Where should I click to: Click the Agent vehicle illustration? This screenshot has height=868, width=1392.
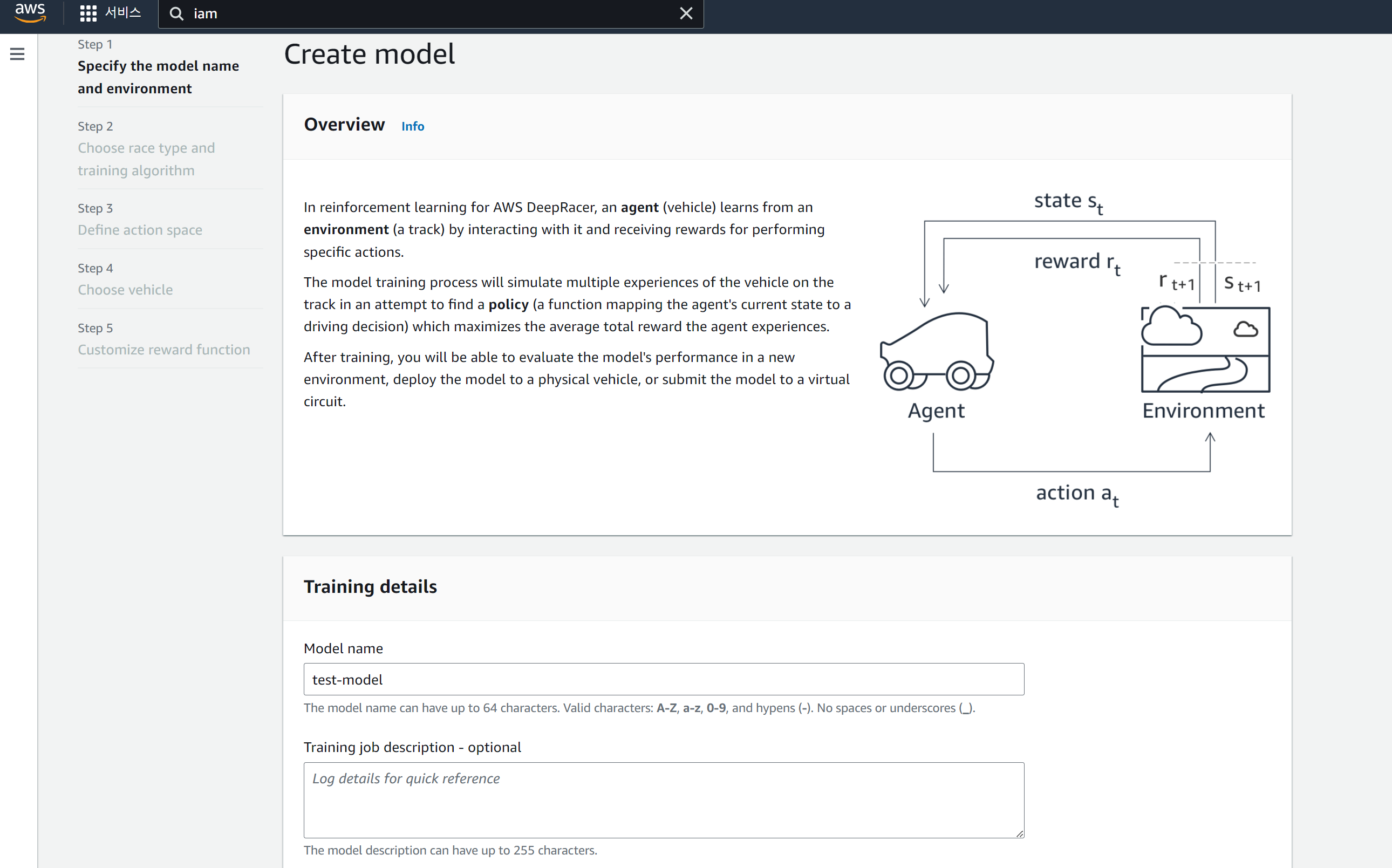point(937,351)
